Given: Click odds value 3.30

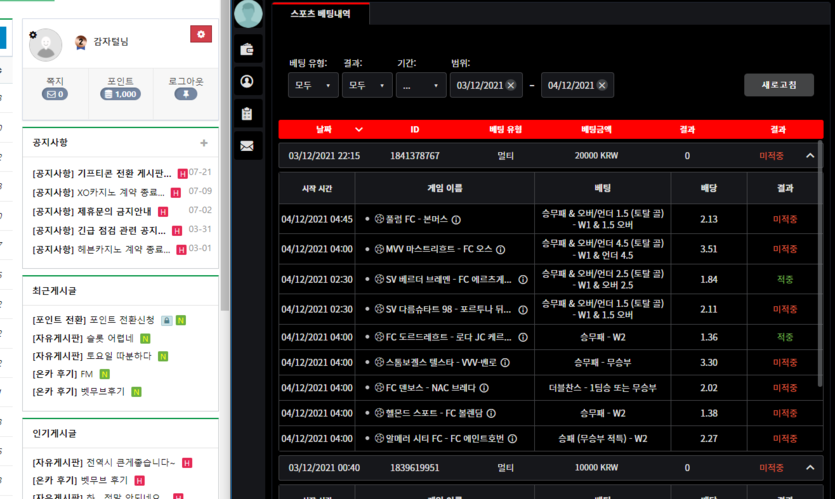Looking at the screenshot, I should (709, 363).
